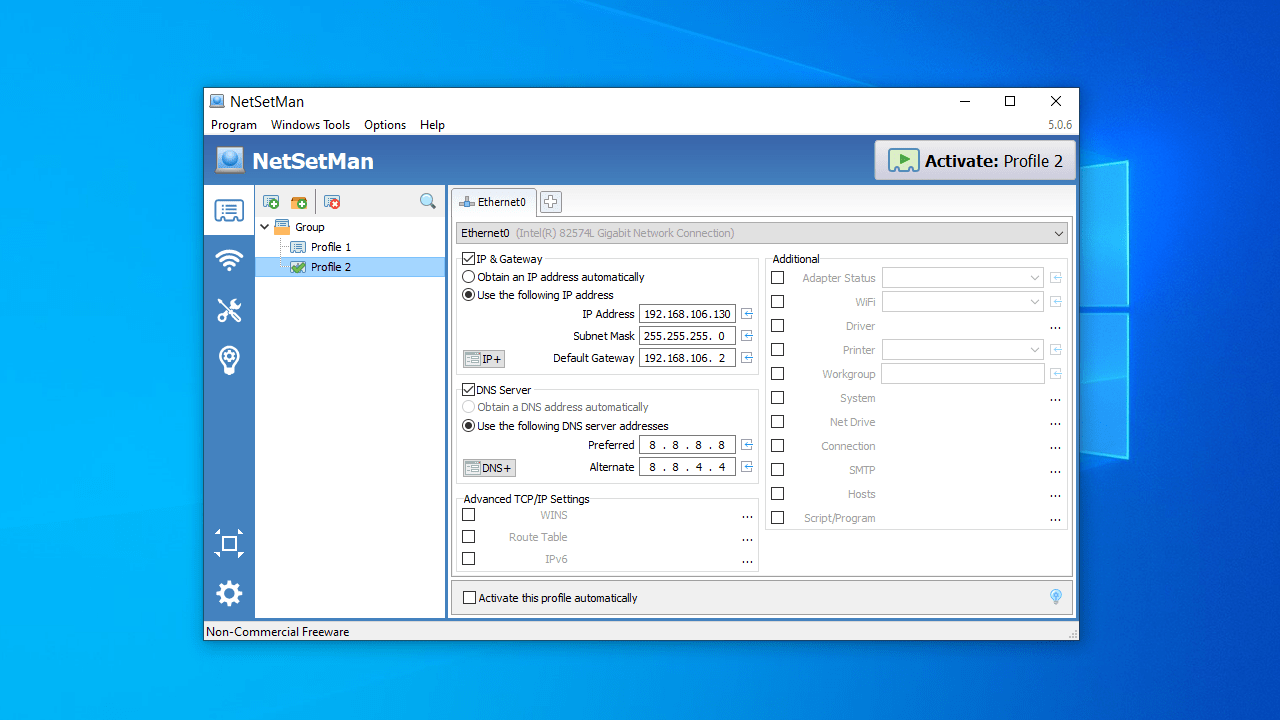Click the Default Gateway field
The height and width of the screenshot is (720, 1280).
(687, 358)
